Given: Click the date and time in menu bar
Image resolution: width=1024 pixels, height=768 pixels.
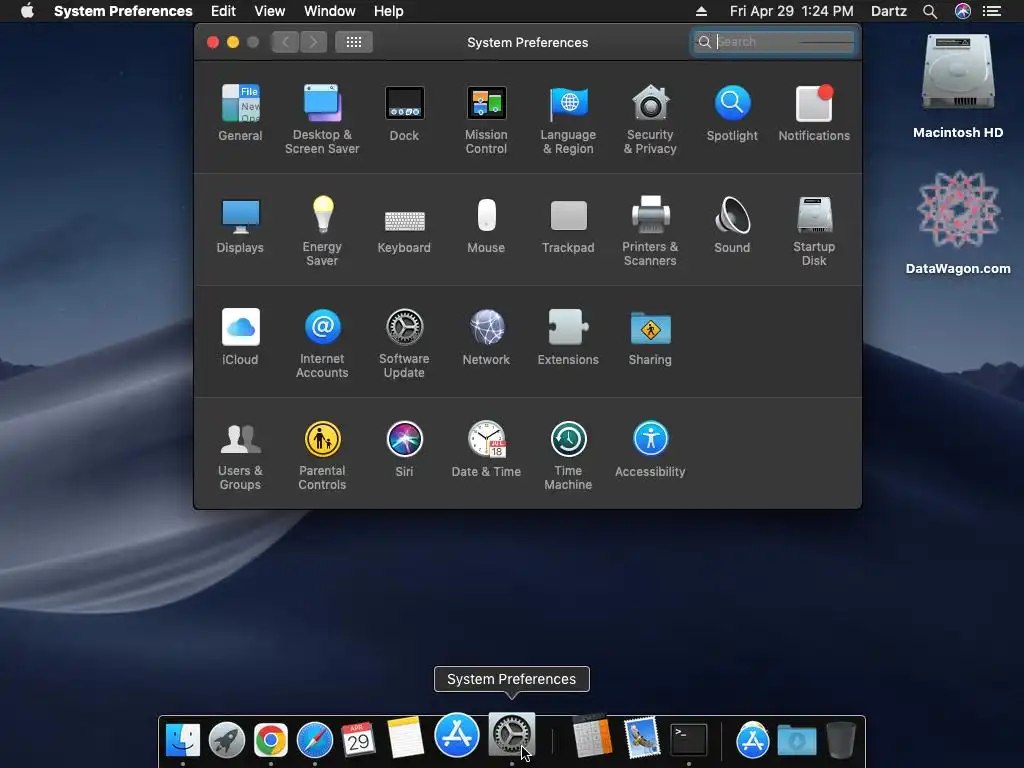Looking at the screenshot, I should (792, 11).
